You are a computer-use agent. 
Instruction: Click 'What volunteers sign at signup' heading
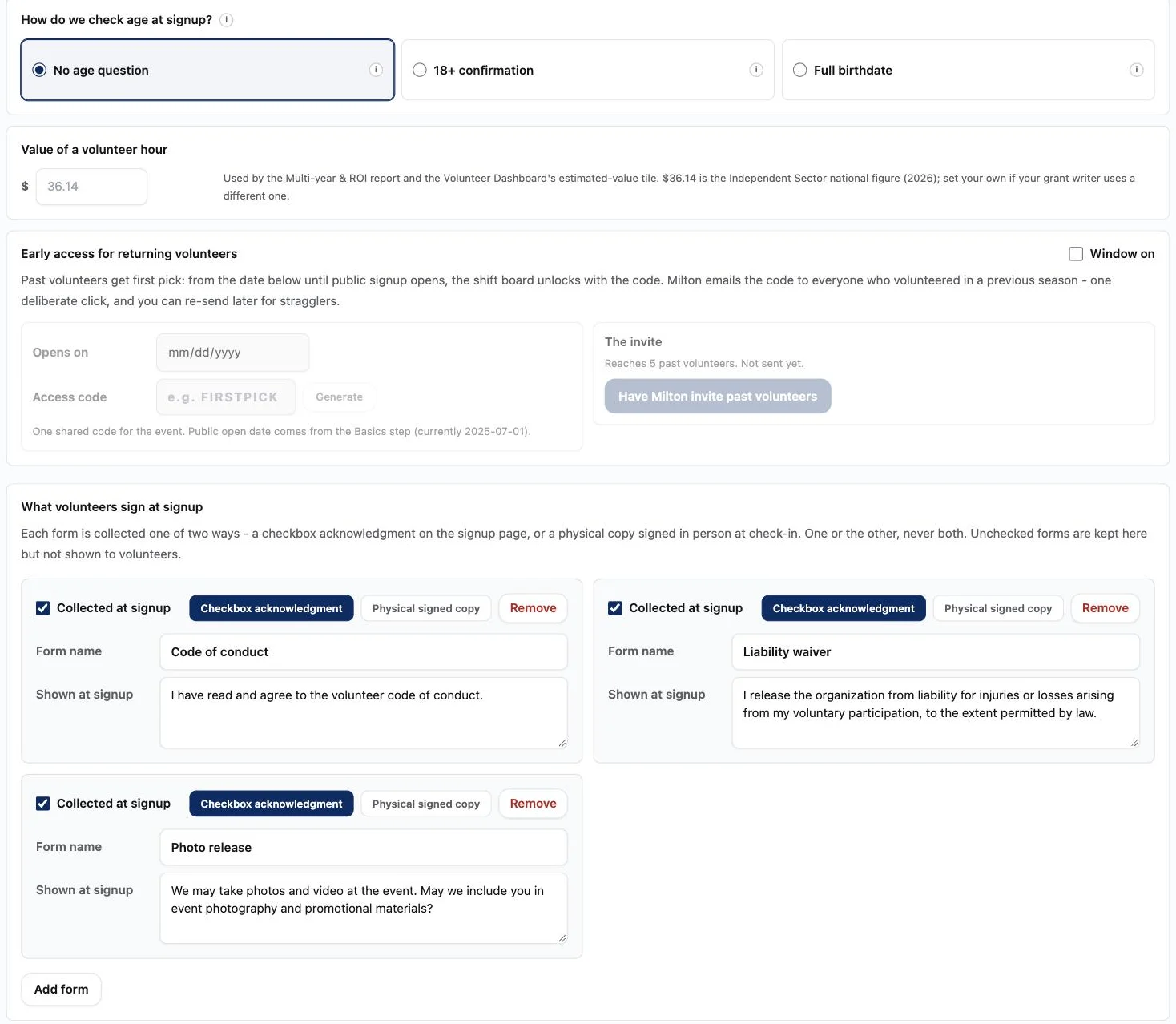coord(112,507)
